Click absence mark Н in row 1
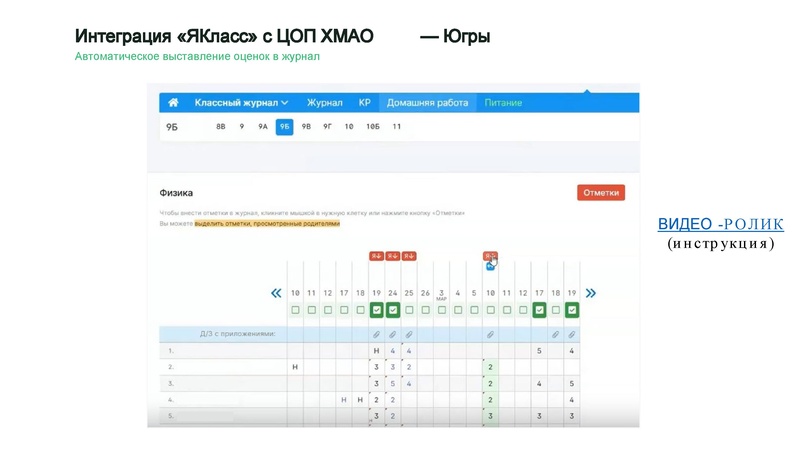The image size is (800, 450). [377, 351]
